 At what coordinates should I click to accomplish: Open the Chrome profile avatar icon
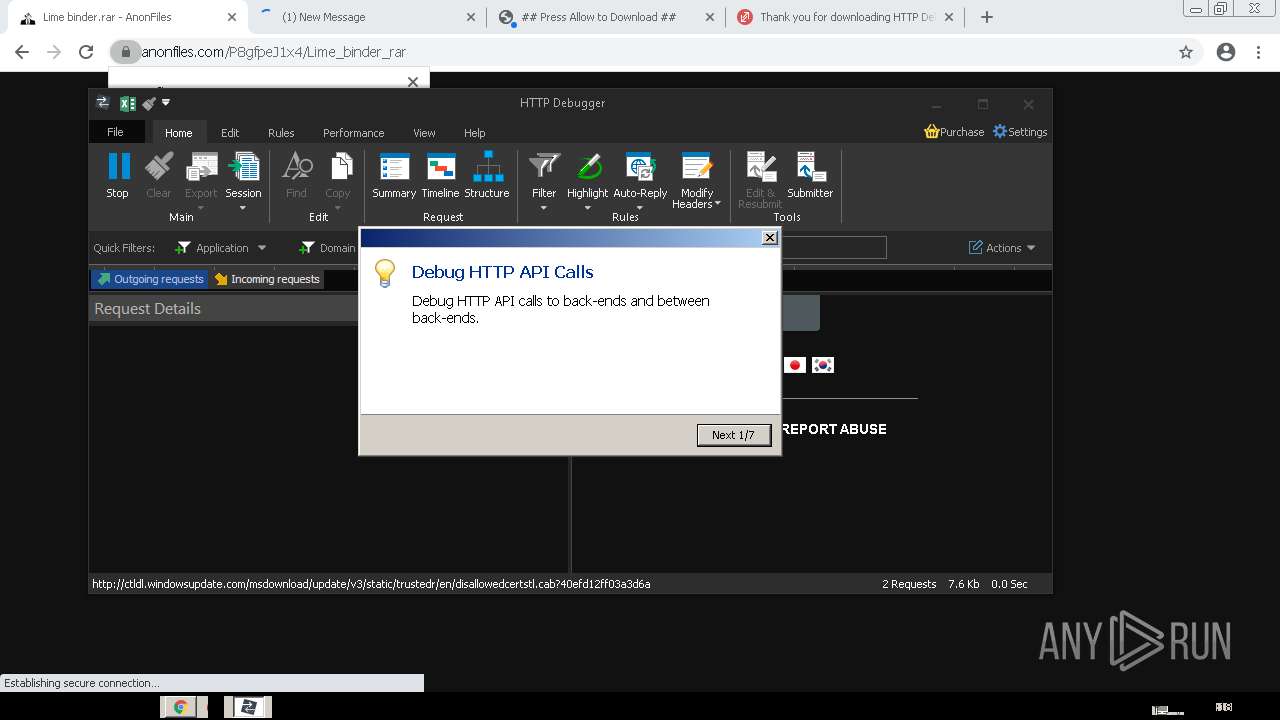coord(1226,52)
